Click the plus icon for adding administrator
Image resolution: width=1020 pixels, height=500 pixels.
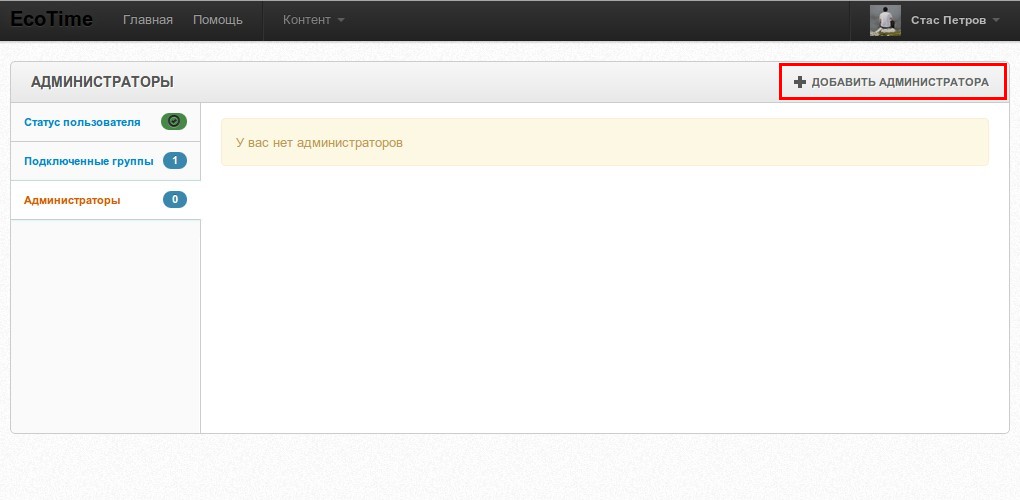(x=799, y=82)
